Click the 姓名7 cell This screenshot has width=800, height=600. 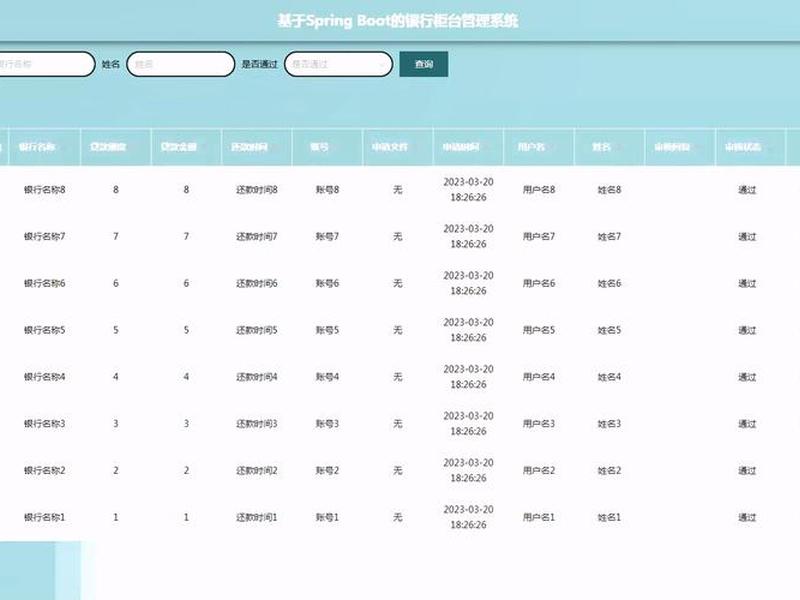(x=609, y=236)
